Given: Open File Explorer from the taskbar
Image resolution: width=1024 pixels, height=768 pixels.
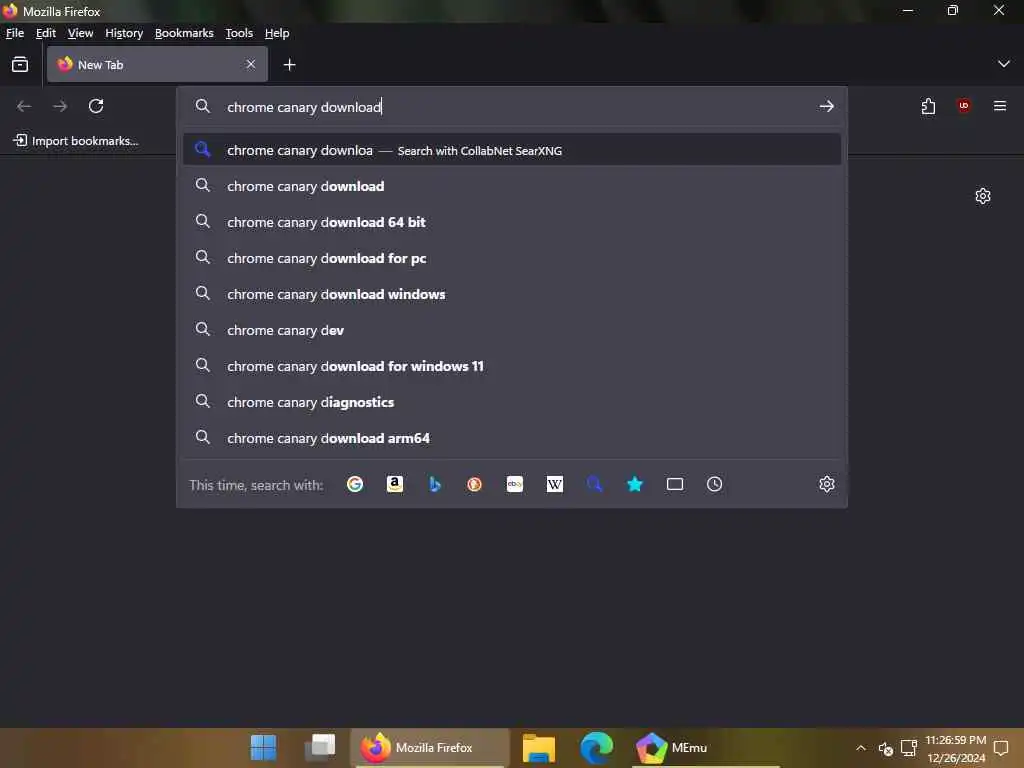Looking at the screenshot, I should [x=539, y=747].
